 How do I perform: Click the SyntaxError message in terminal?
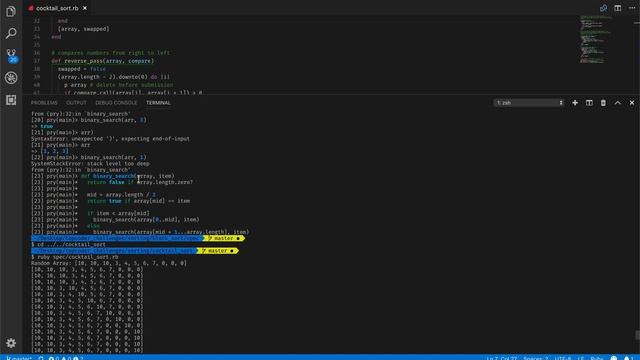pyautogui.click(x=110, y=139)
